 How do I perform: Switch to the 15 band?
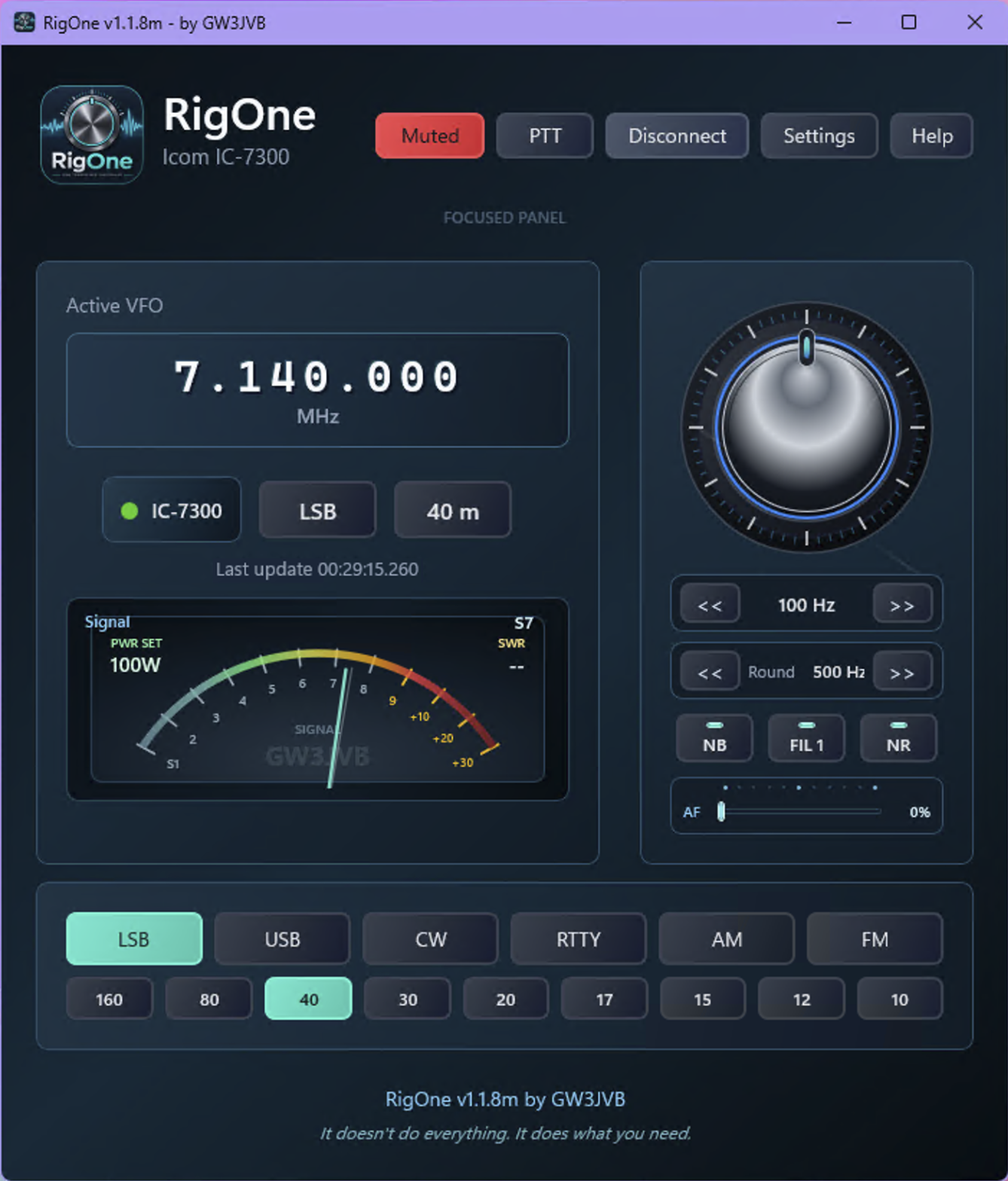point(702,999)
